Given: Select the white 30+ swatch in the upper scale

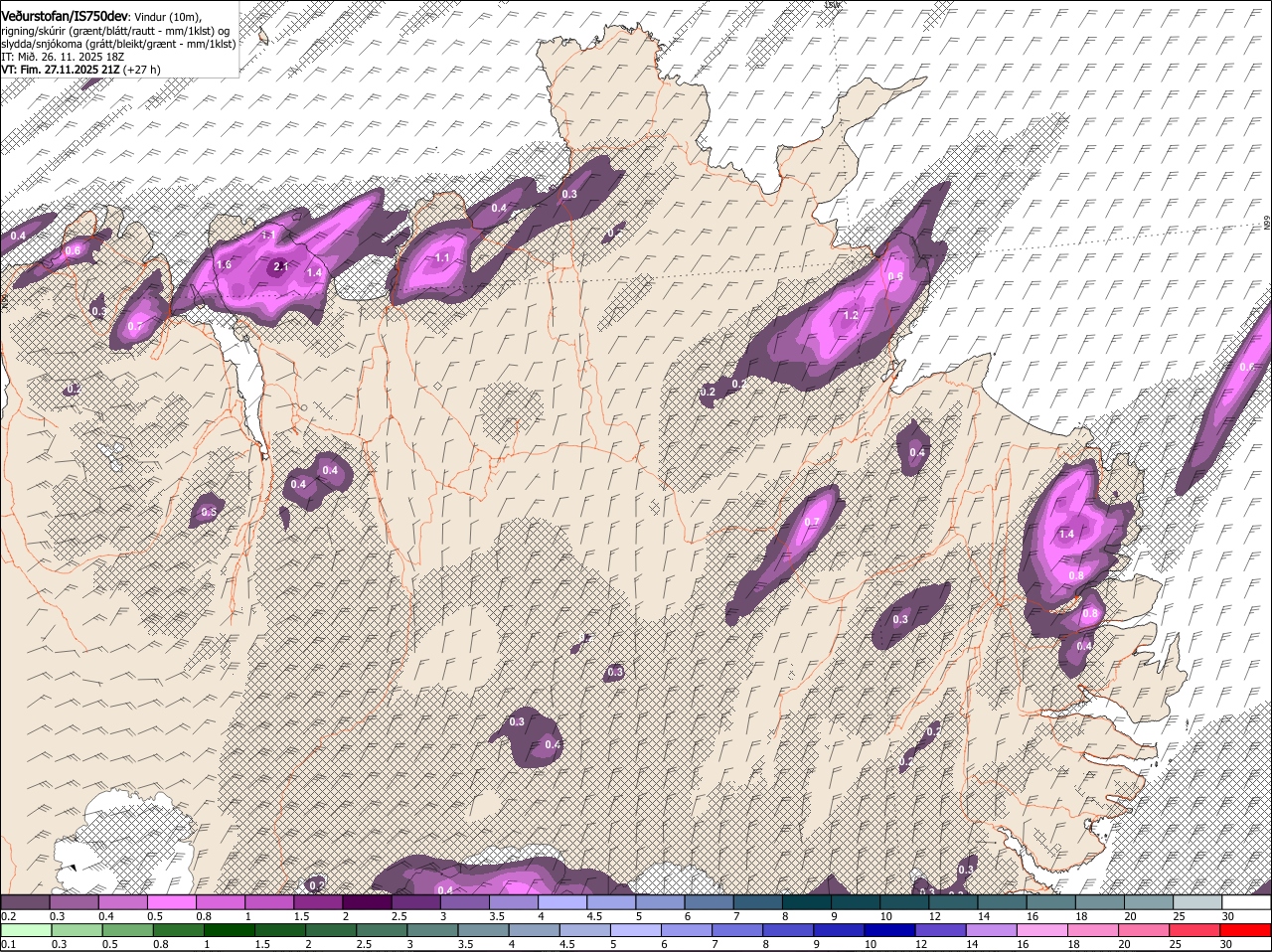Looking at the screenshot, I should 1247,902.
